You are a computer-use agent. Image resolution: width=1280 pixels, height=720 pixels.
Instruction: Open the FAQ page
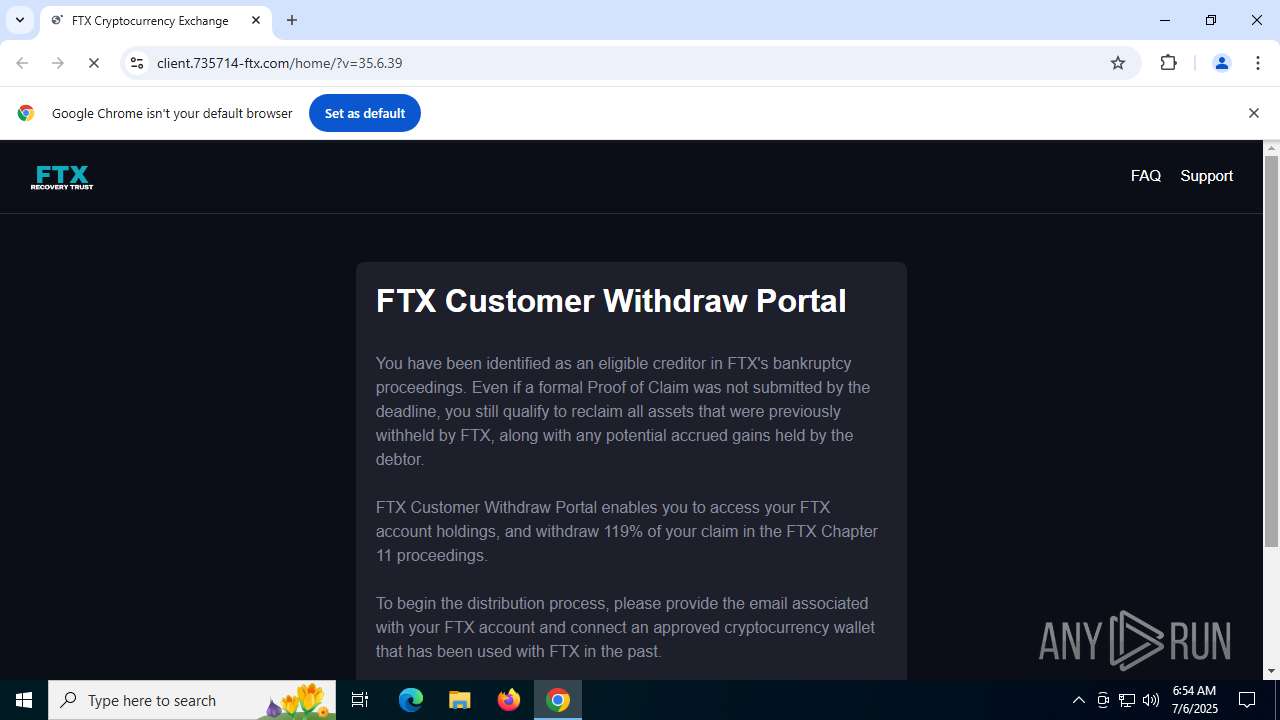pos(1146,176)
